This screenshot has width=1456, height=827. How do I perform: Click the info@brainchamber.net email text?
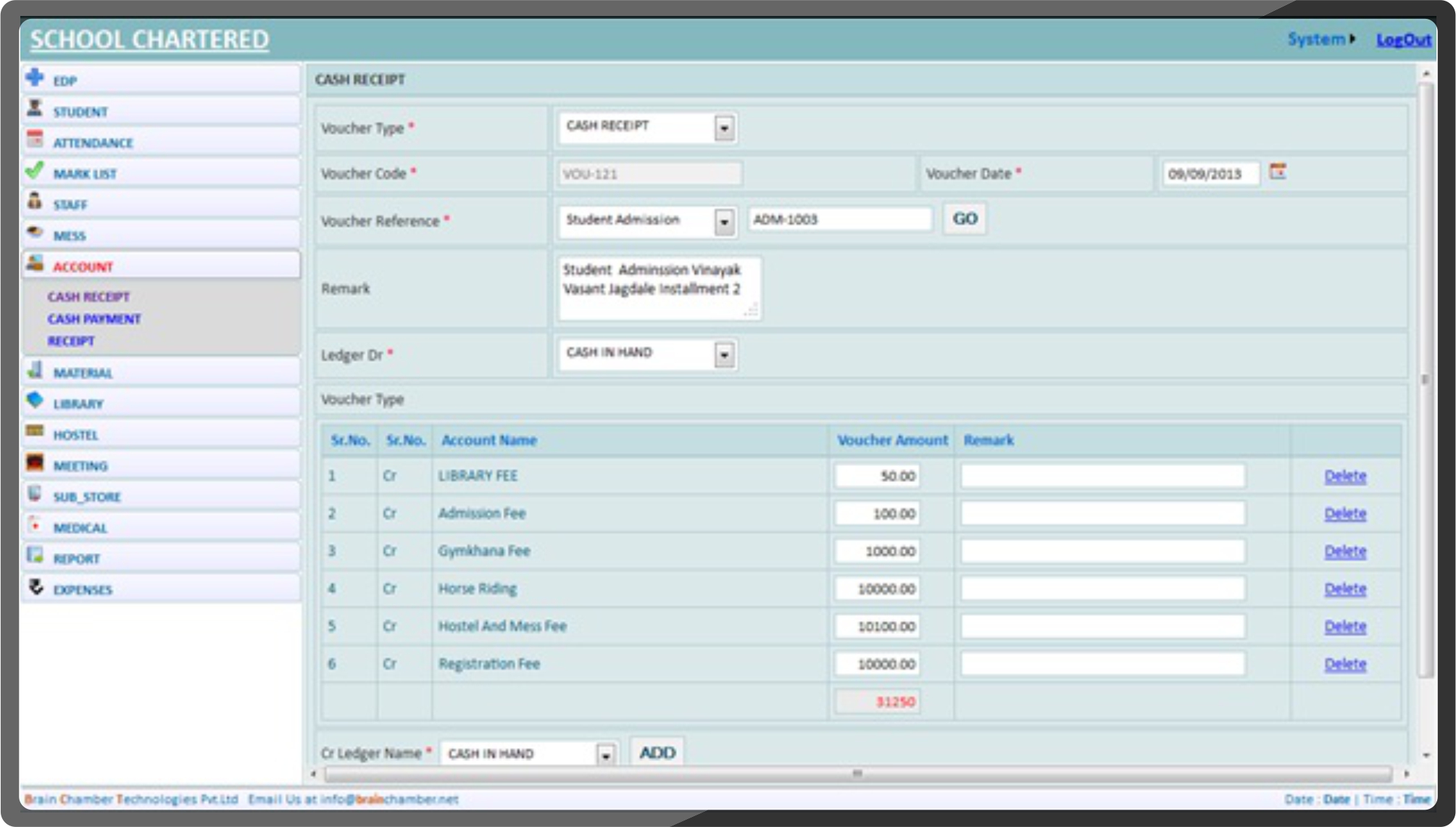pos(389,799)
